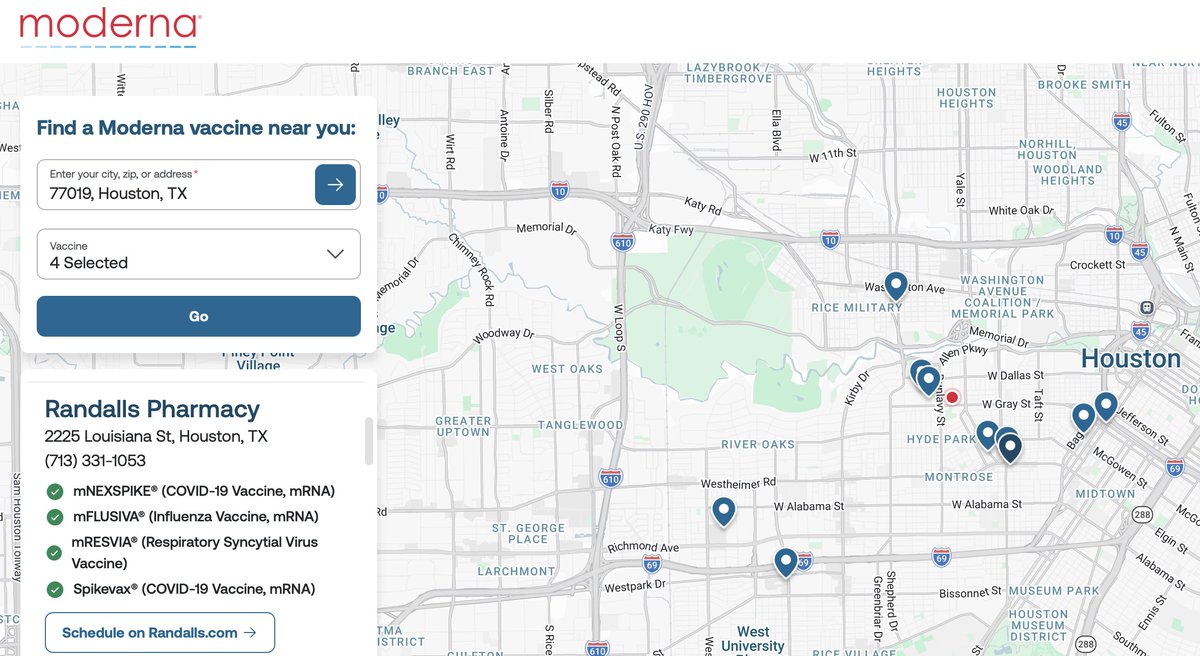Click Spikevax (COVID-19 Vaccine, mRNA) text
The image size is (1200, 656).
[x=194, y=589]
